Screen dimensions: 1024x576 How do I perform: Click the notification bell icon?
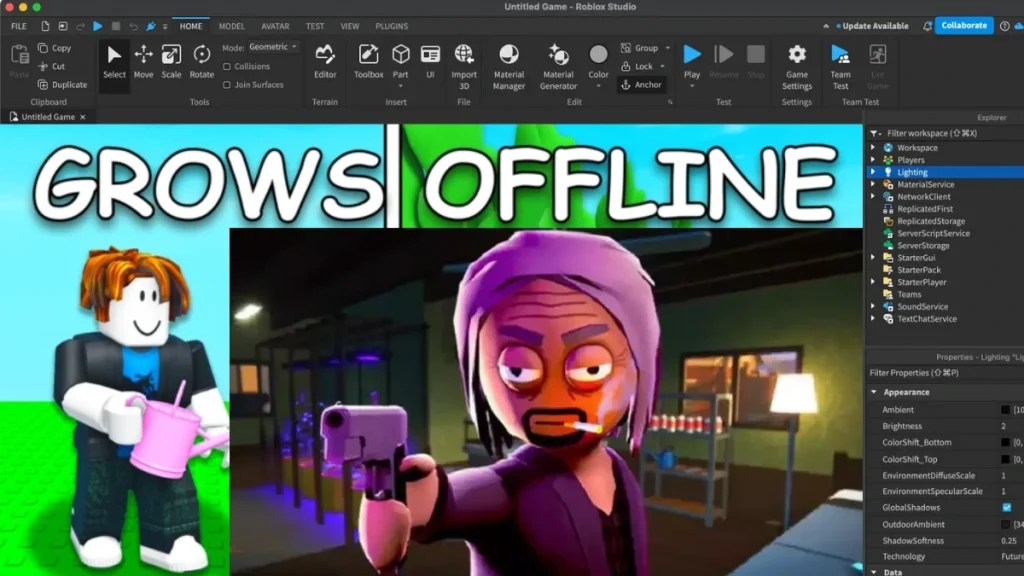[927, 26]
